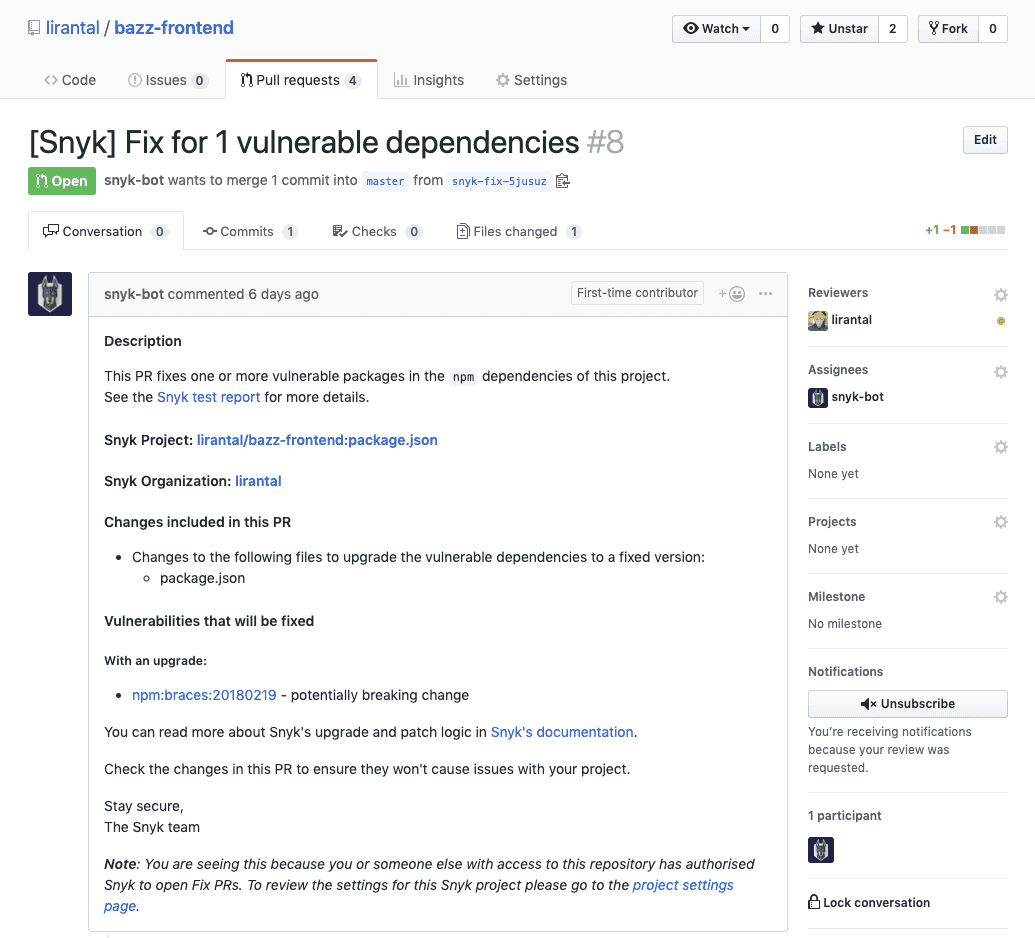
Task: Click the repository book icon beside lirantal
Action: (x=34, y=28)
